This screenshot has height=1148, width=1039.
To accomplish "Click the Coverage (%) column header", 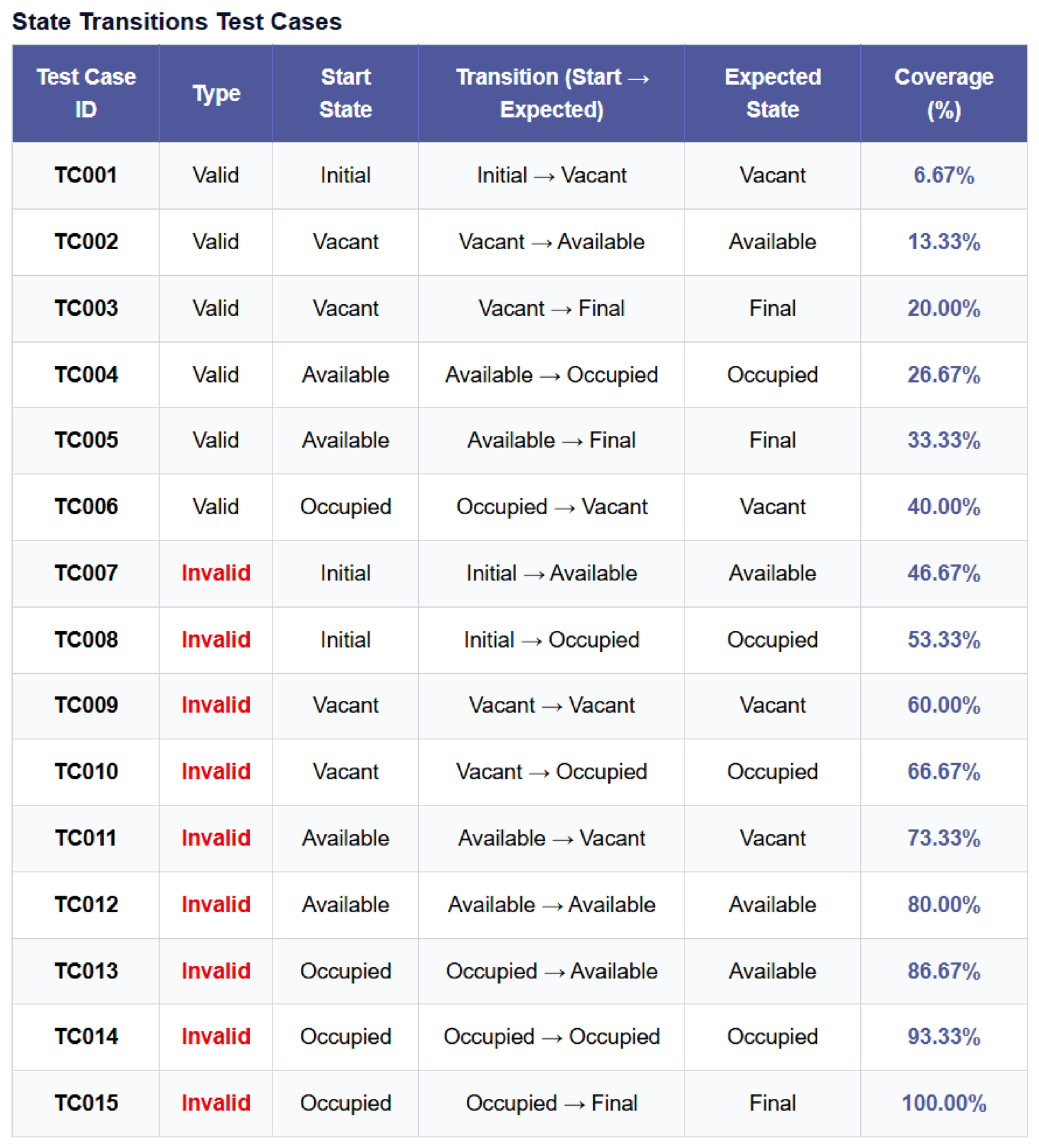I will tap(943, 93).
